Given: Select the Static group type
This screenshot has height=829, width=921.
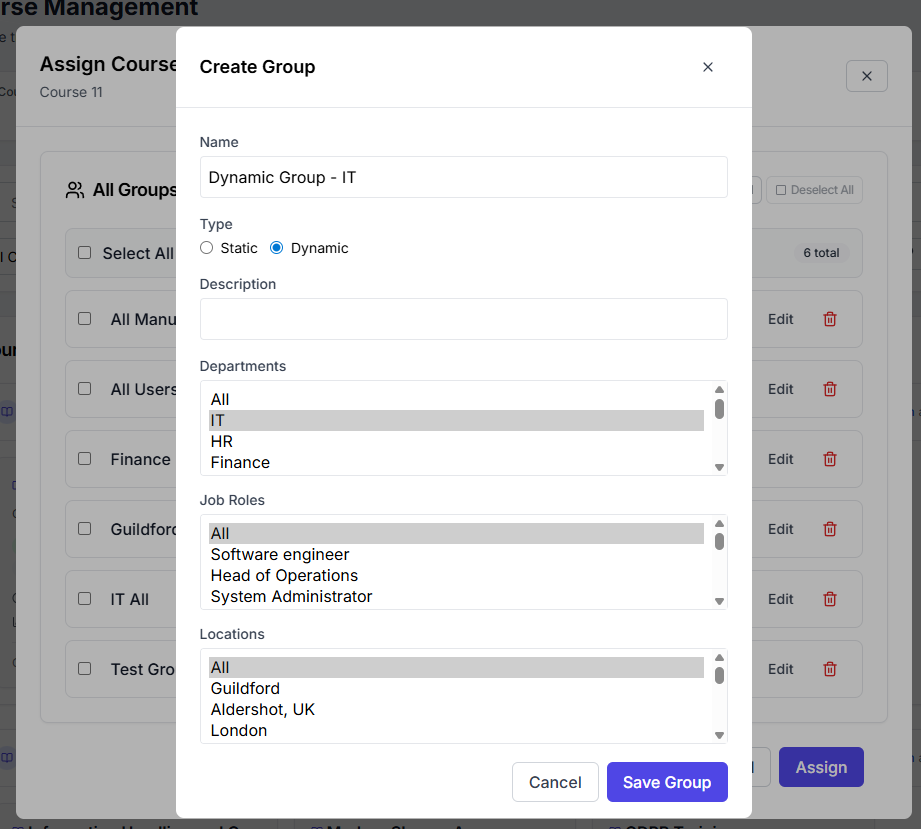Looking at the screenshot, I should tap(206, 247).
